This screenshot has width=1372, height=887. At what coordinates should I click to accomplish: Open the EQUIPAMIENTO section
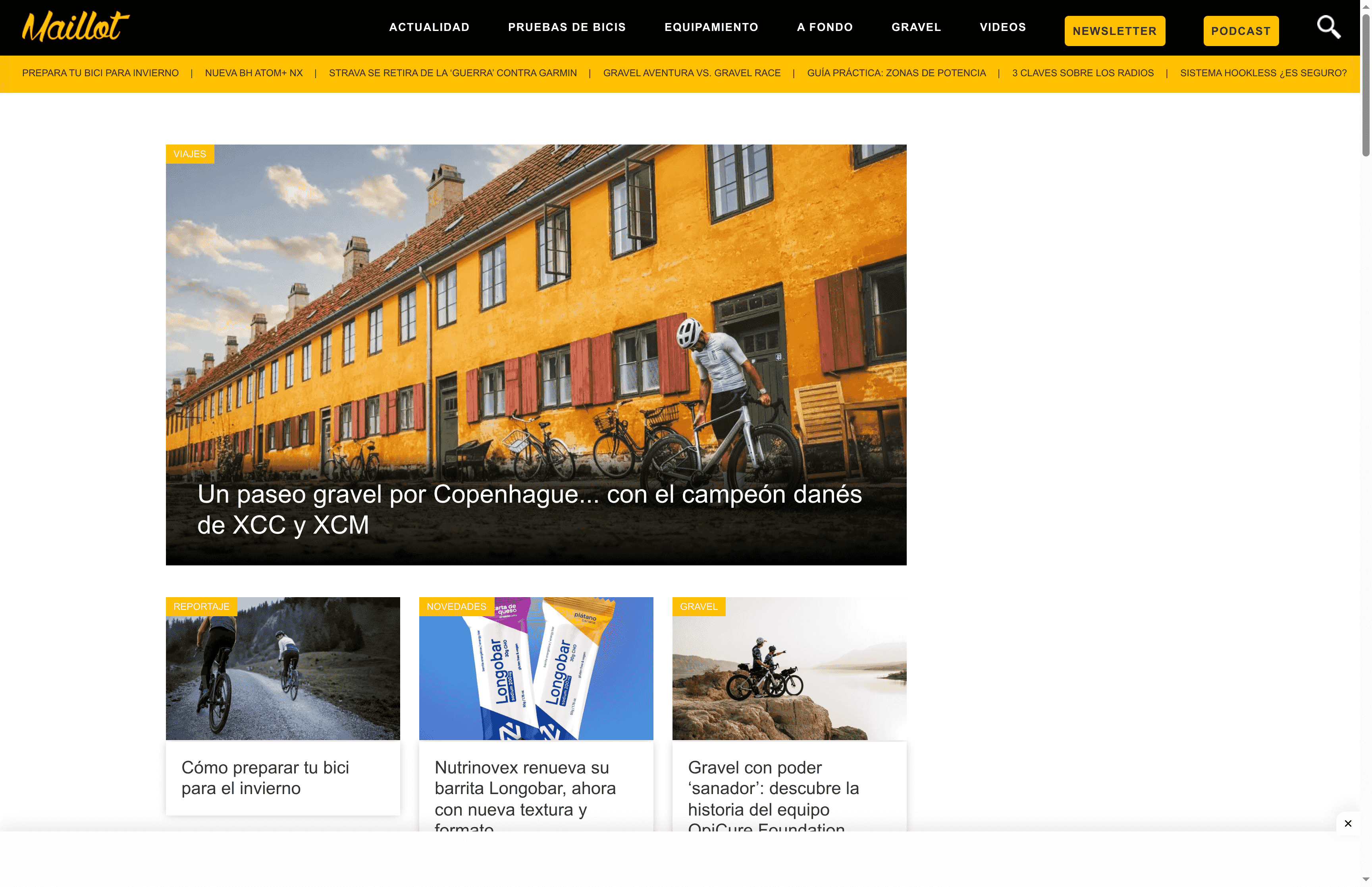click(x=711, y=27)
